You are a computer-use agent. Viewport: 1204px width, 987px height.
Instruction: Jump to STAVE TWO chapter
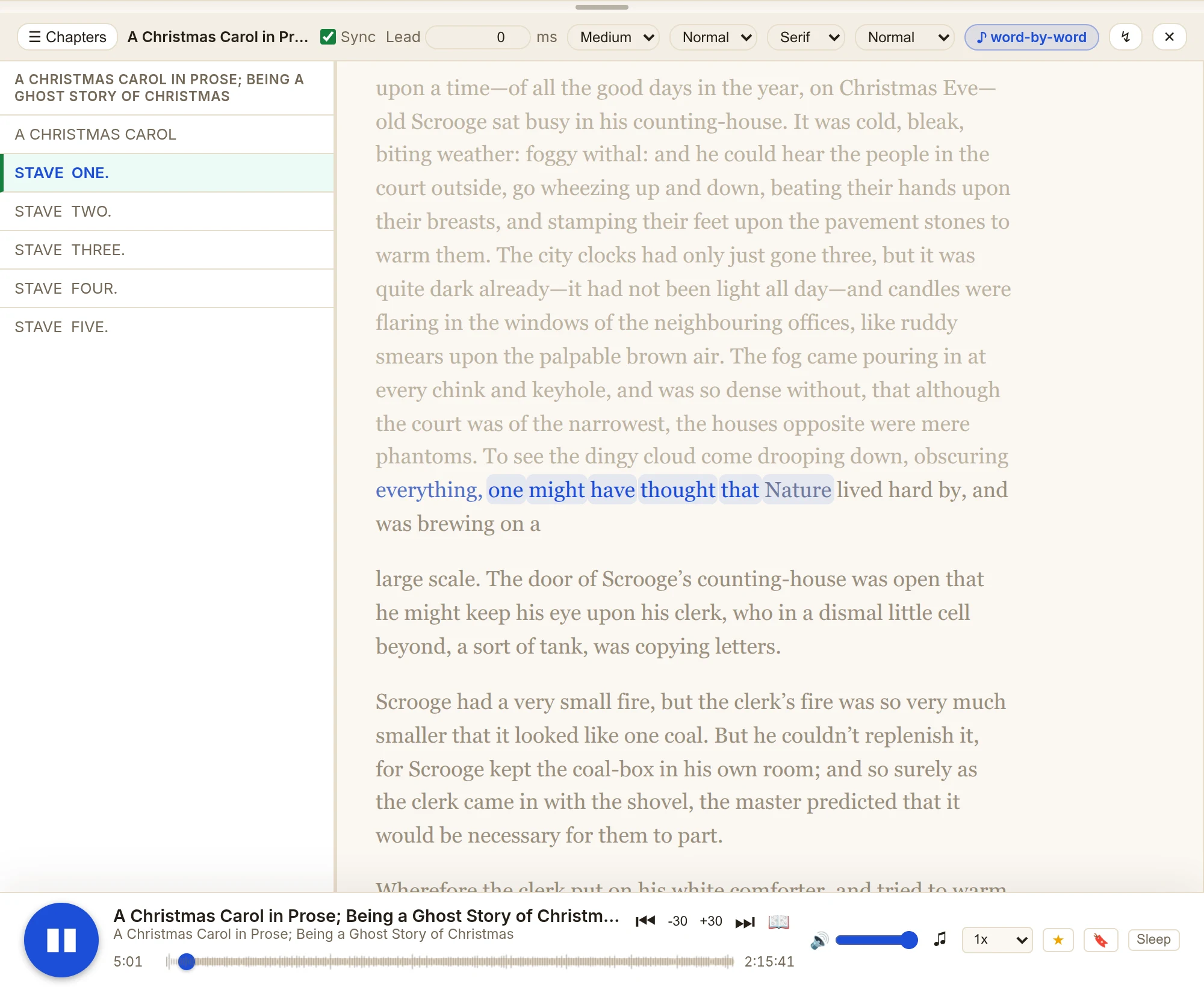tap(167, 211)
